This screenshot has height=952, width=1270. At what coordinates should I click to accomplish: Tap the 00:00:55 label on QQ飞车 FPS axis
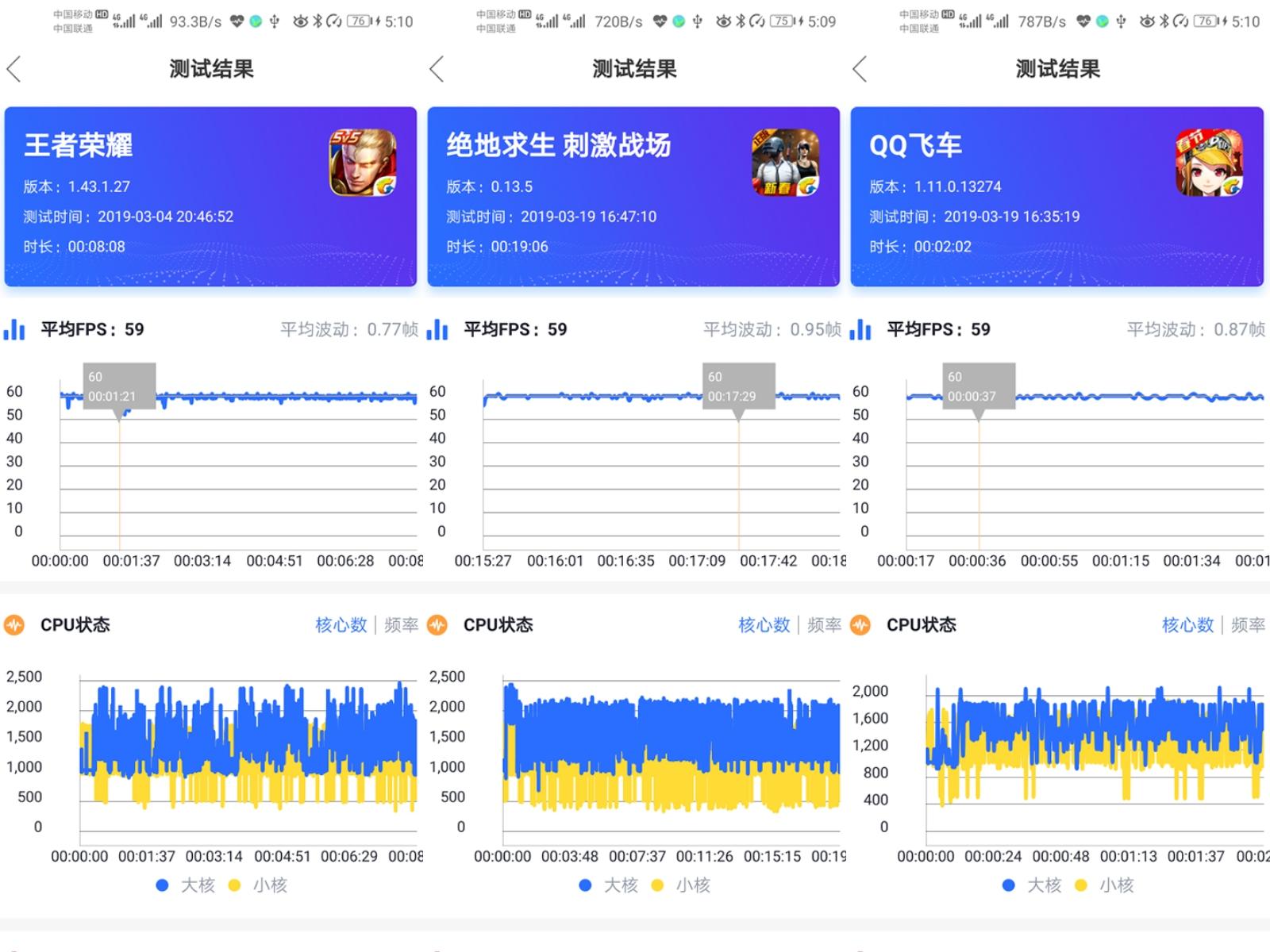[1049, 561]
